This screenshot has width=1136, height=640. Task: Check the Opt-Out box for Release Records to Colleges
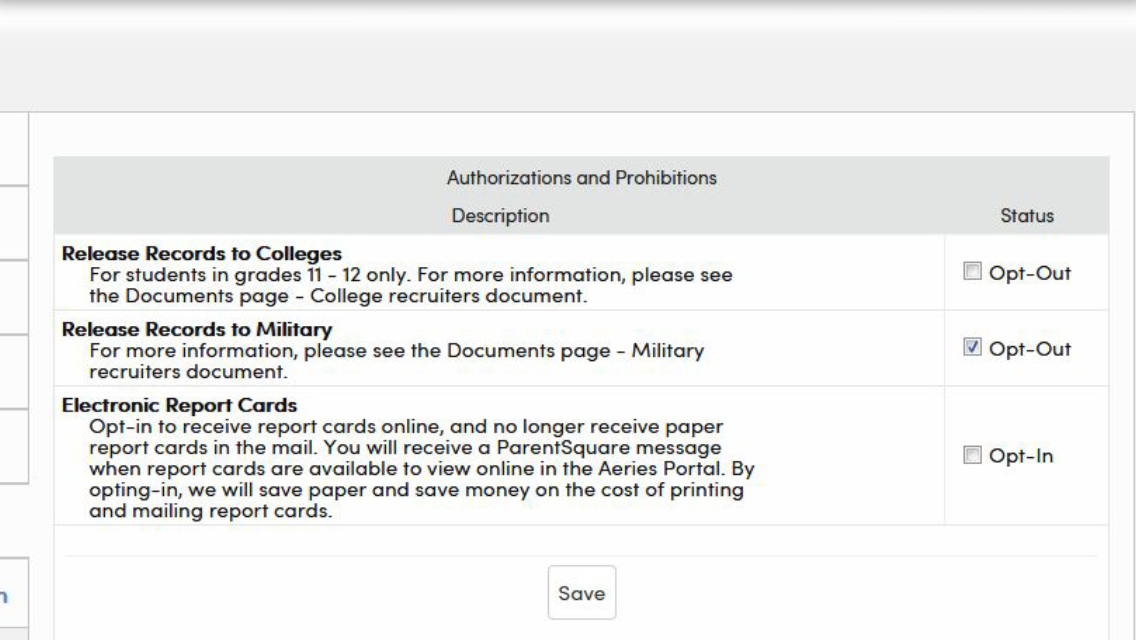[970, 273]
